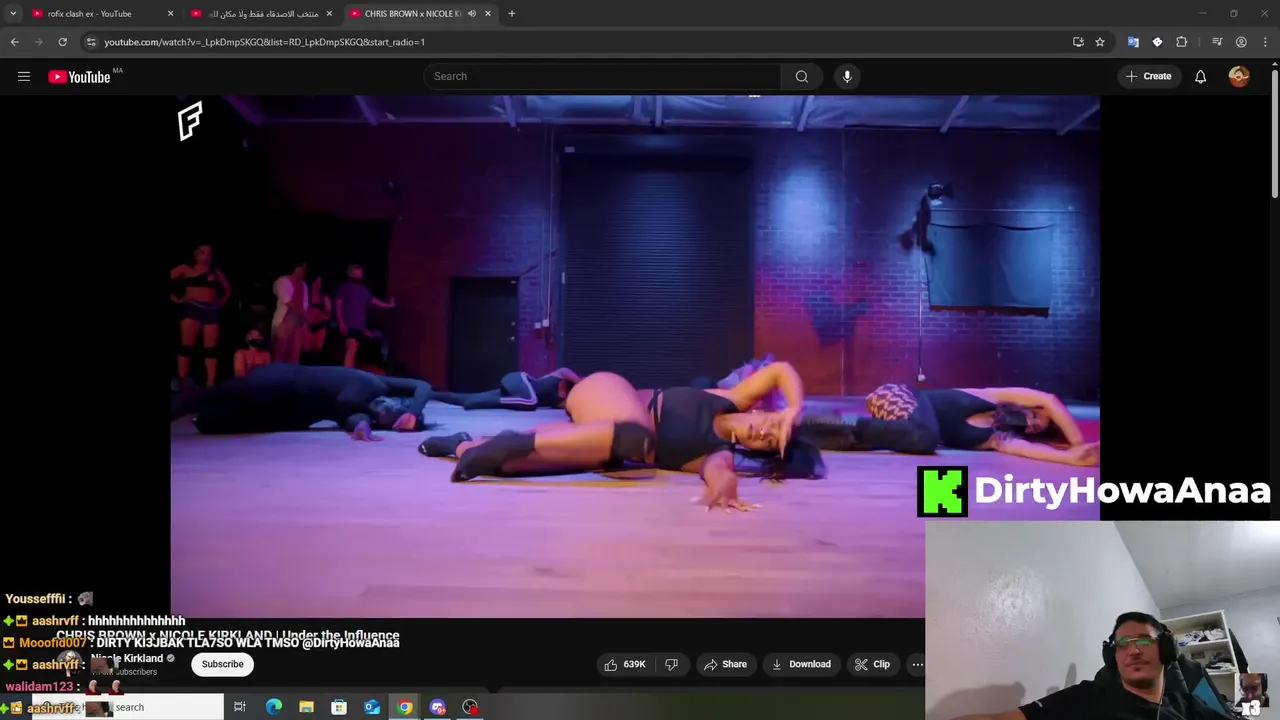Start voice search with the microphone icon
This screenshot has width=1280, height=720.
pos(847,76)
